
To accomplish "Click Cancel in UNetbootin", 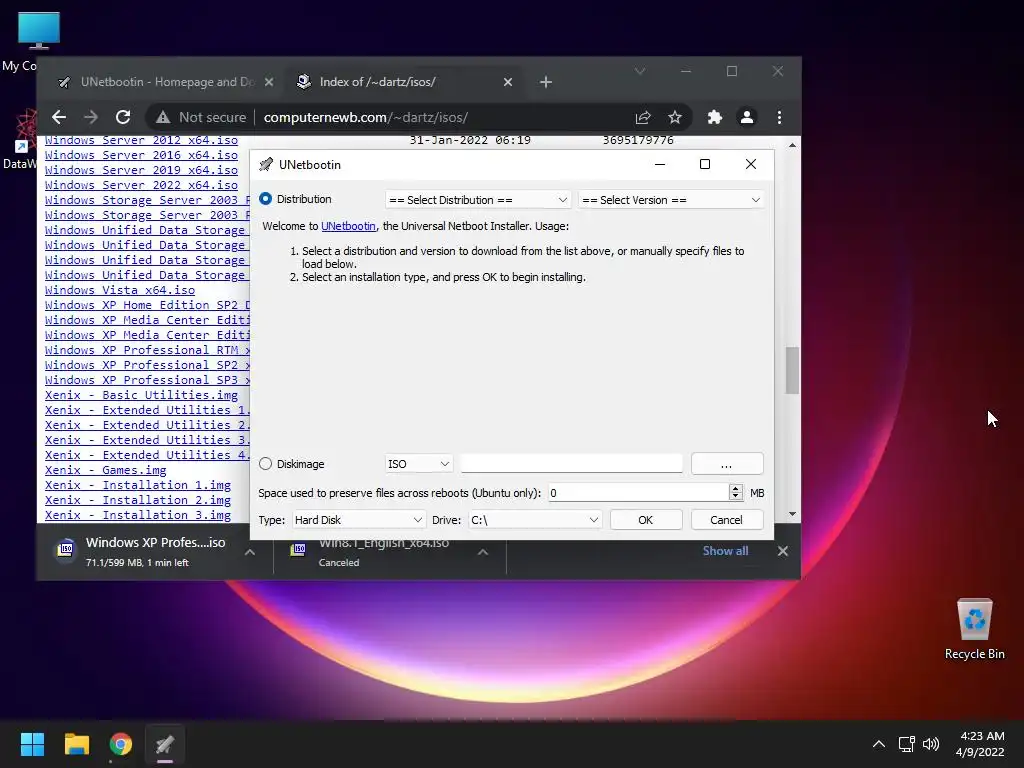I will 727,520.
